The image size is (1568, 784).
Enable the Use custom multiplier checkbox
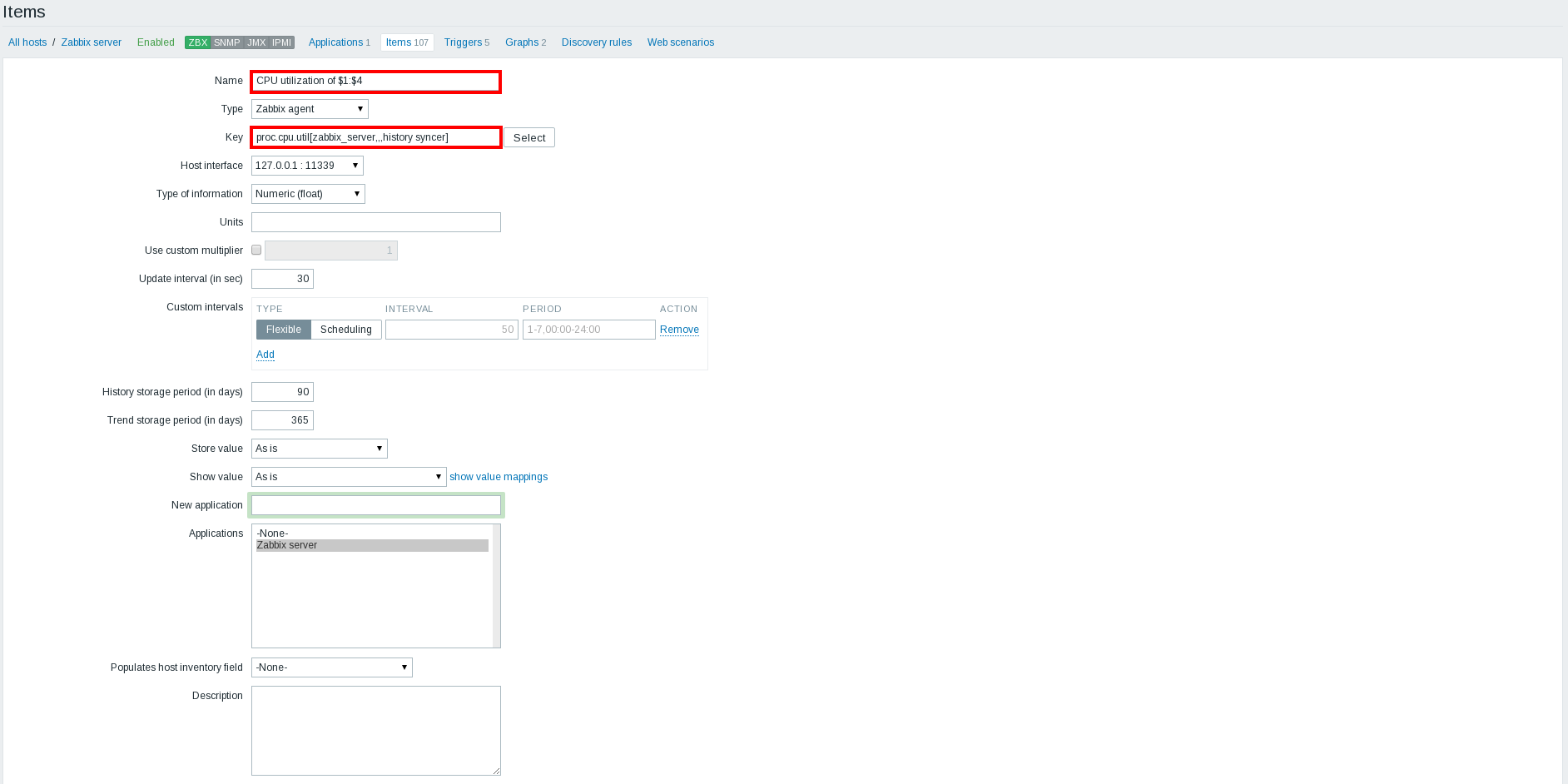point(256,250)
